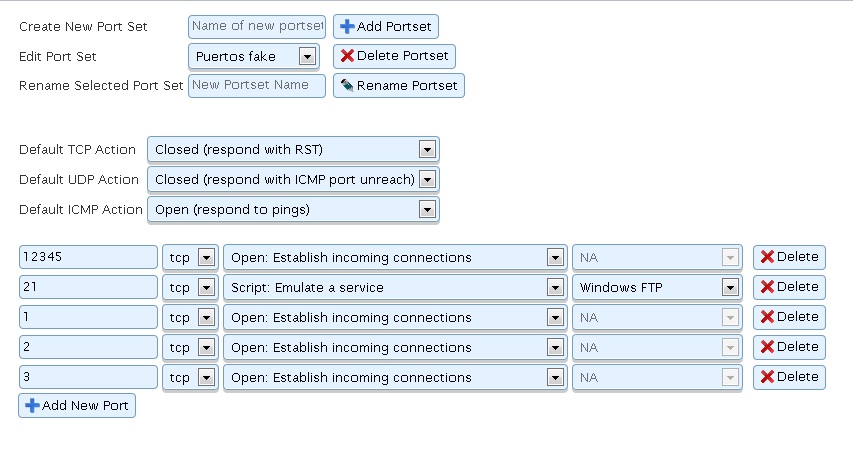Screen dimensions: 853x450
Task: Remove the port 1 entry
Action: 788,317
